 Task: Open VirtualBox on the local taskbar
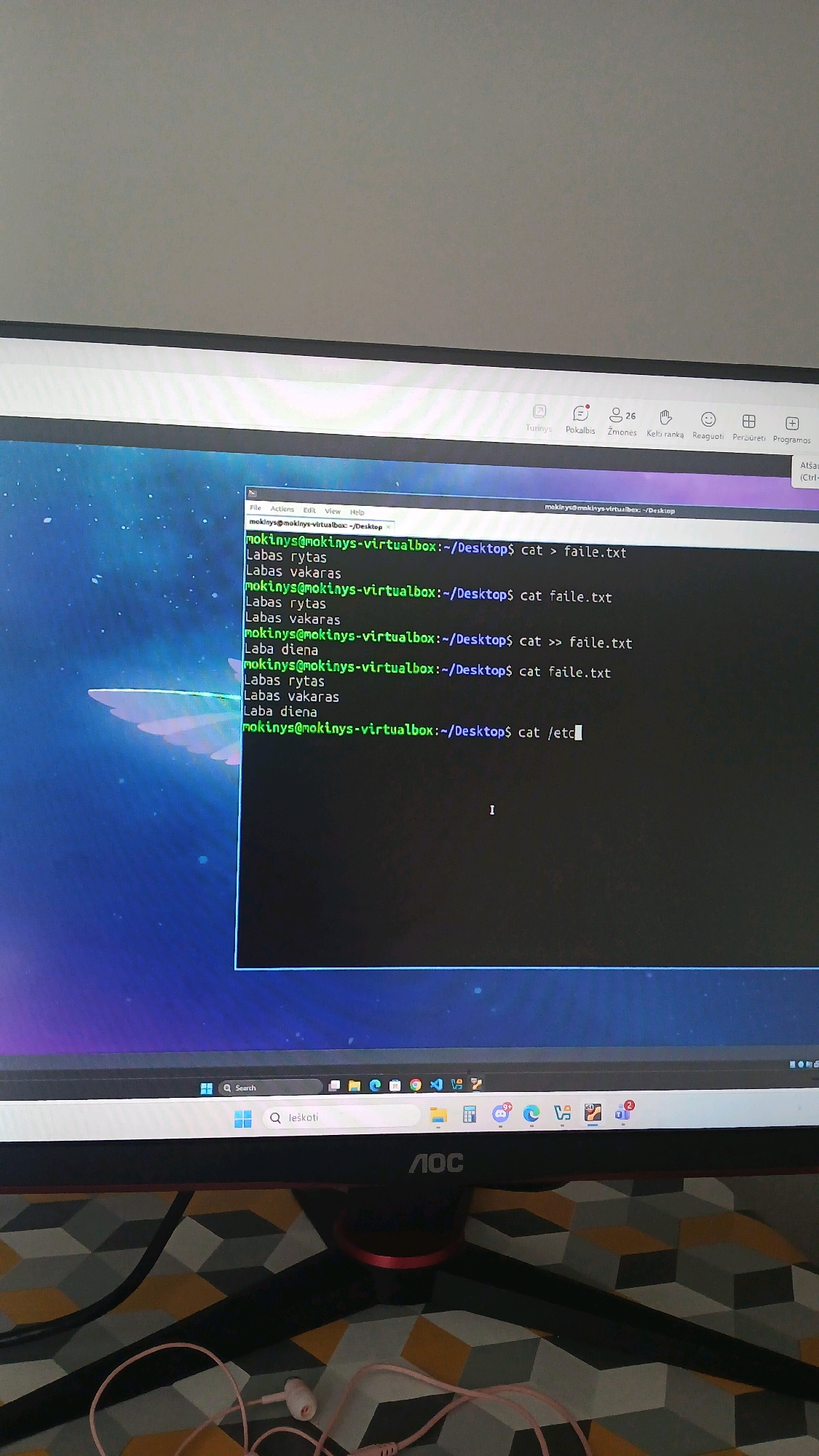pyautogui.click(x=562, y=1112)
